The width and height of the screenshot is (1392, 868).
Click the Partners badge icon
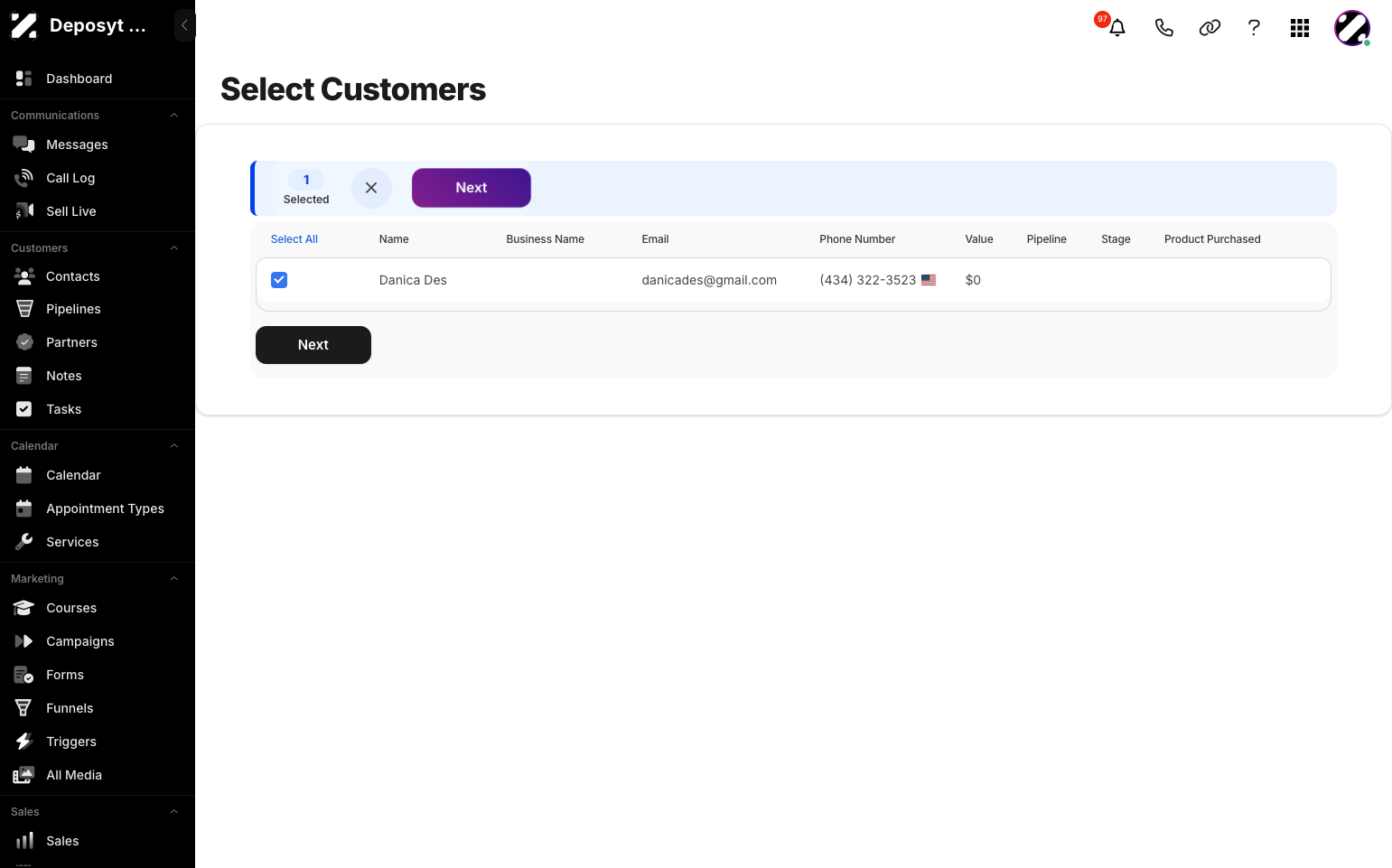click(x=24, y=342)
